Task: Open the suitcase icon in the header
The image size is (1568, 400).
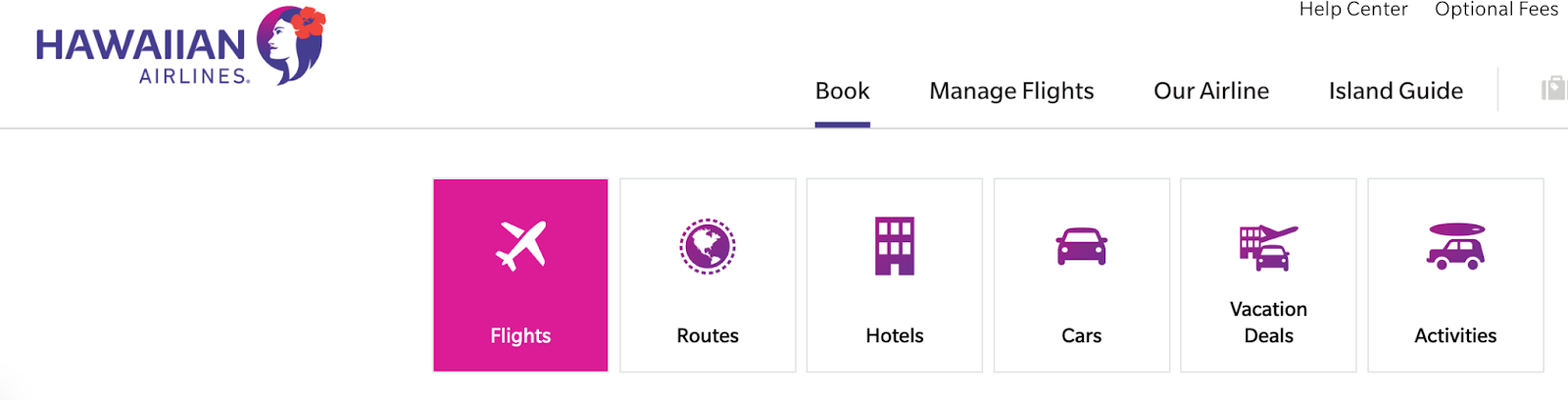Action: [1554, 89]
